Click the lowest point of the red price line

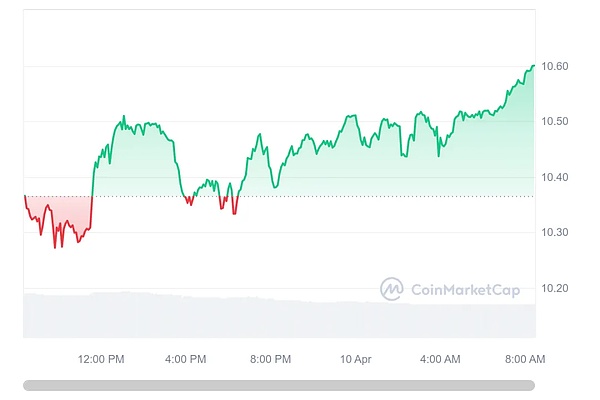tap(55, 247)
